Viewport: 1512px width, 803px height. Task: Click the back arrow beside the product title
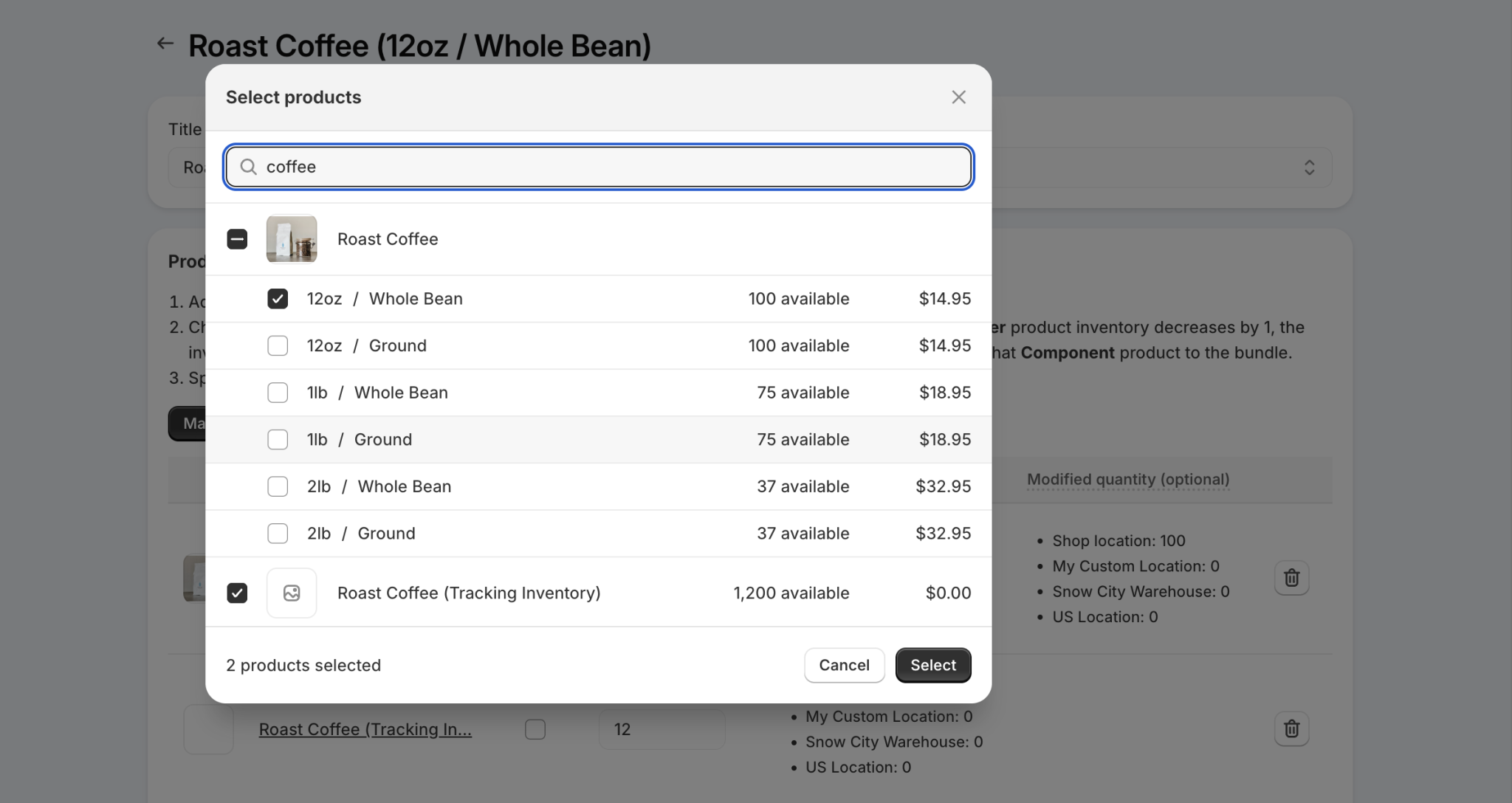point(165,43)
